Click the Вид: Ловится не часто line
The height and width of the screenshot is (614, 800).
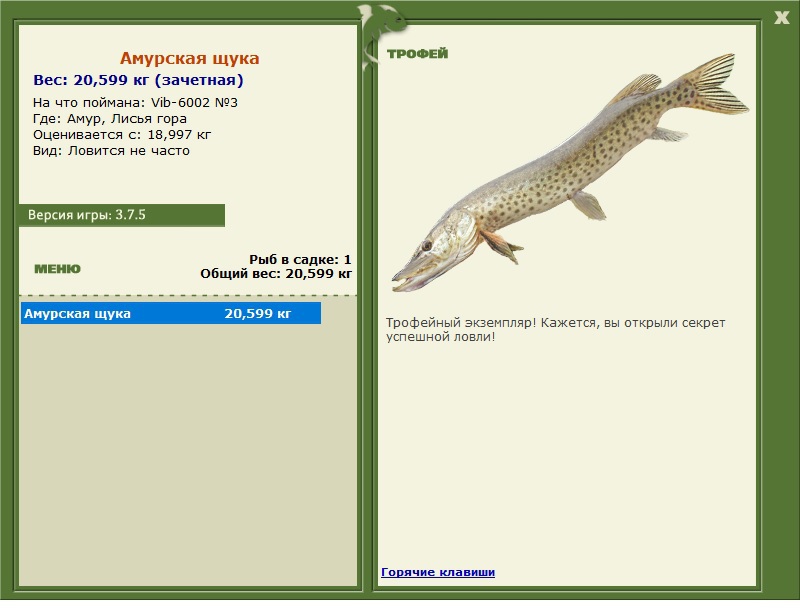coord(111,151)
